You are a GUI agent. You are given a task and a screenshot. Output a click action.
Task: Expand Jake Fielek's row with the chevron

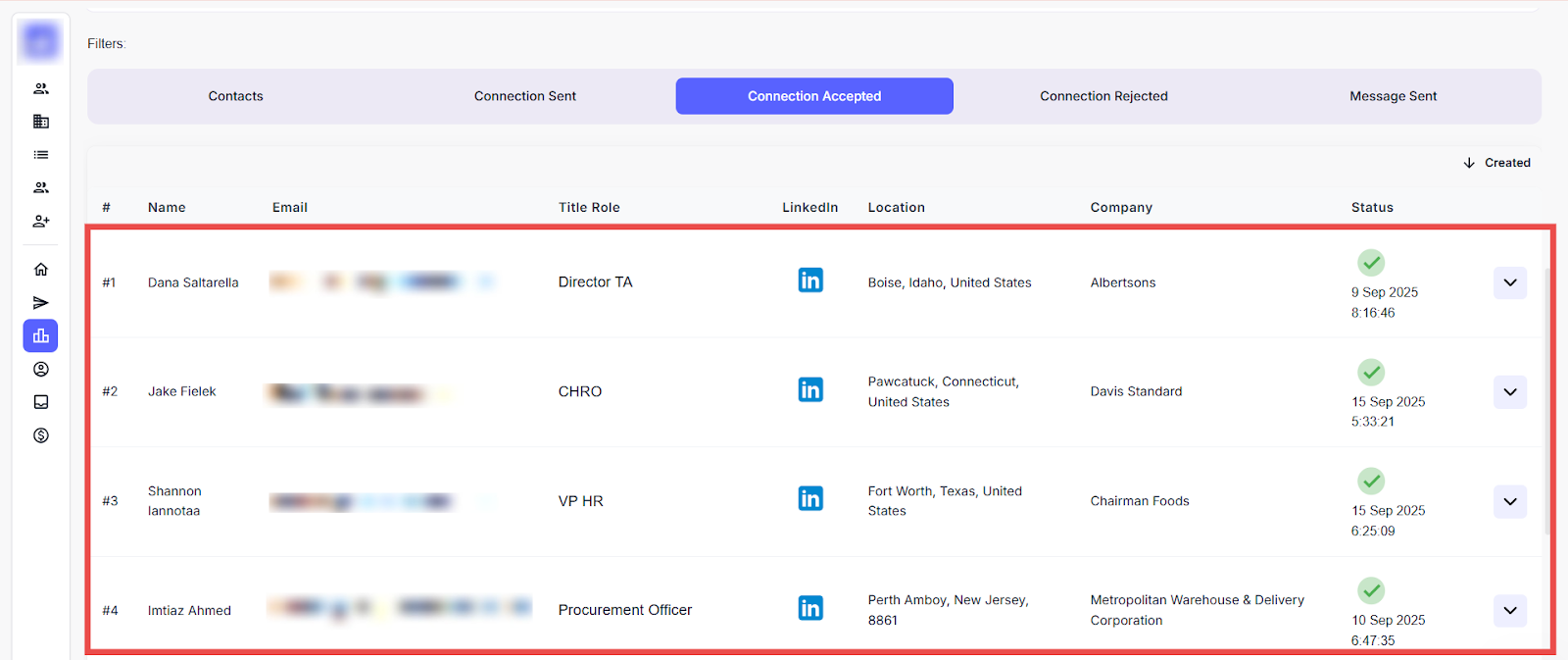click(x=1510, y=392)
